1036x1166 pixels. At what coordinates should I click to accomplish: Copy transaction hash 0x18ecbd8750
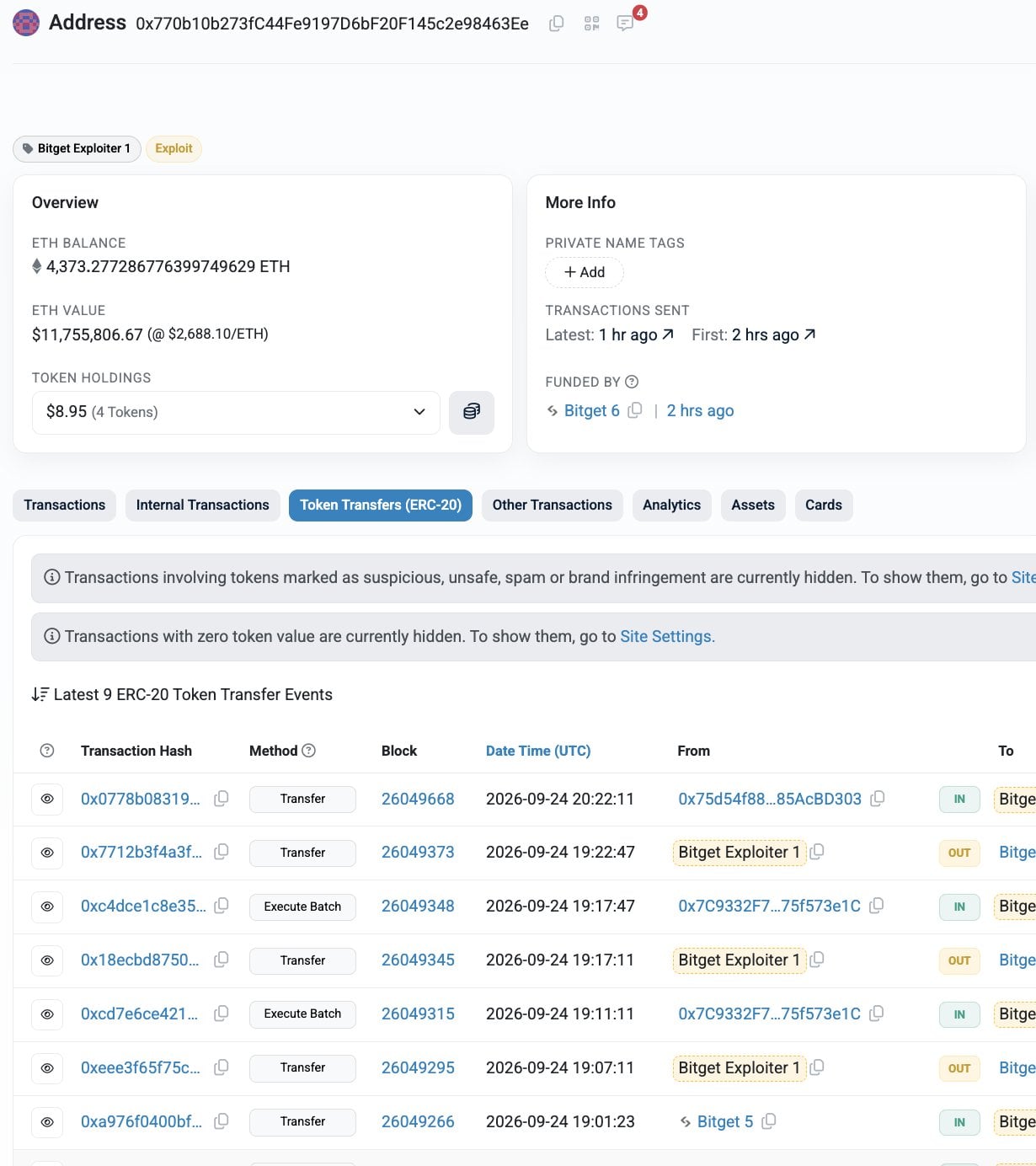(x=222, y=960)
